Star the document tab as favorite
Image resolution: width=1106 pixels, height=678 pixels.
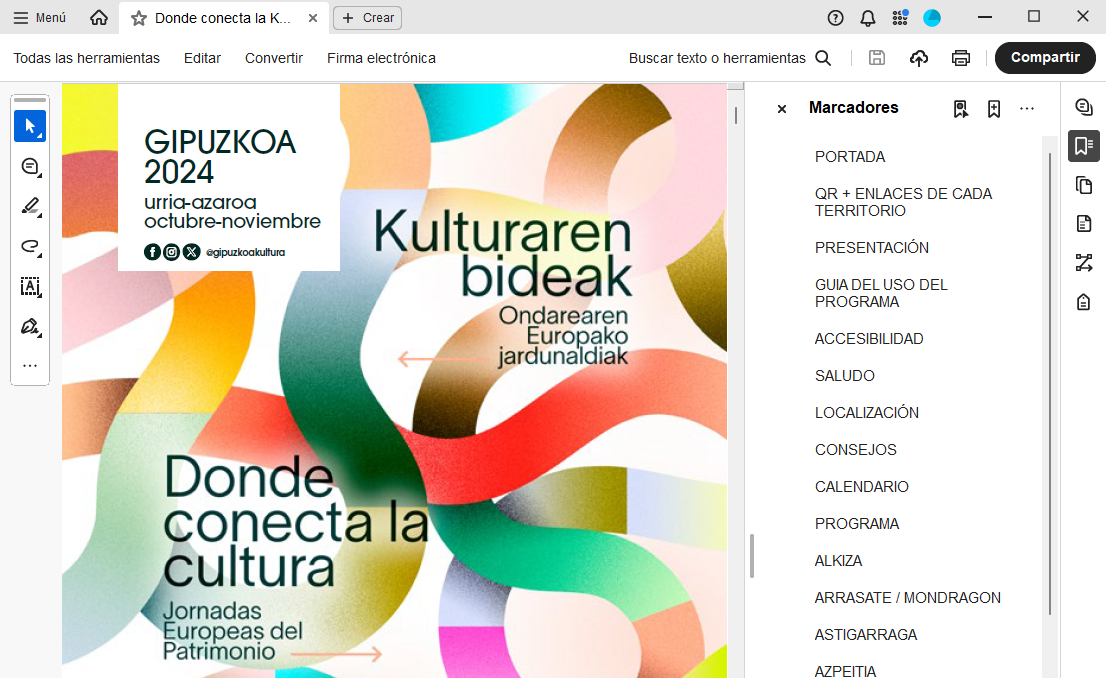coord(139,18)
